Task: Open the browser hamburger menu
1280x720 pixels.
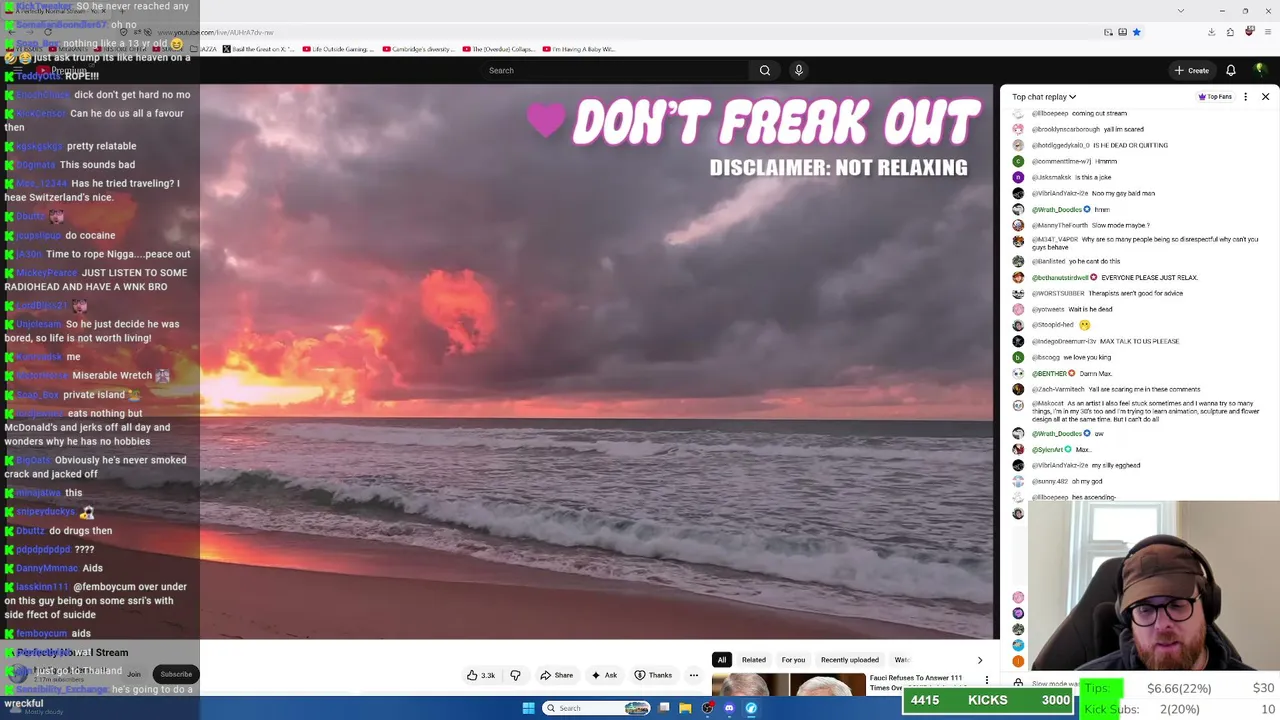Action: pos(1267,32)
